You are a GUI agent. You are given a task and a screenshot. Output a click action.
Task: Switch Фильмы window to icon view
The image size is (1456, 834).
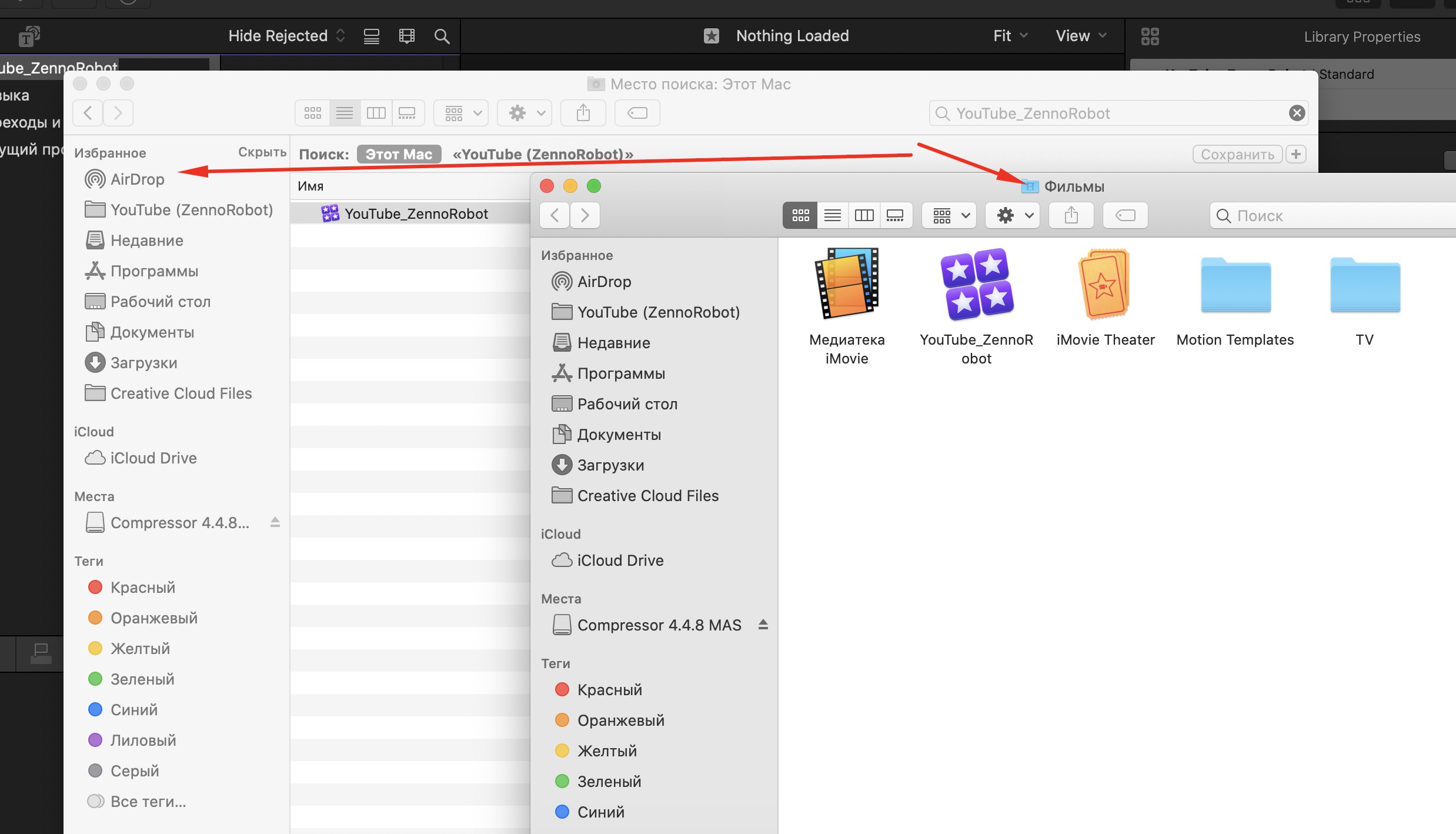pos(800,215)
